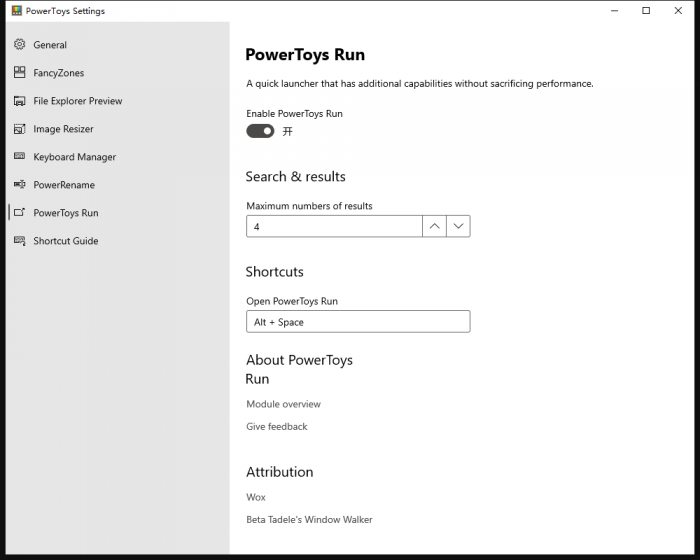Toggle the Enable PowerToys Run switch
Viewport: 700px width, 560px height.
260,131
